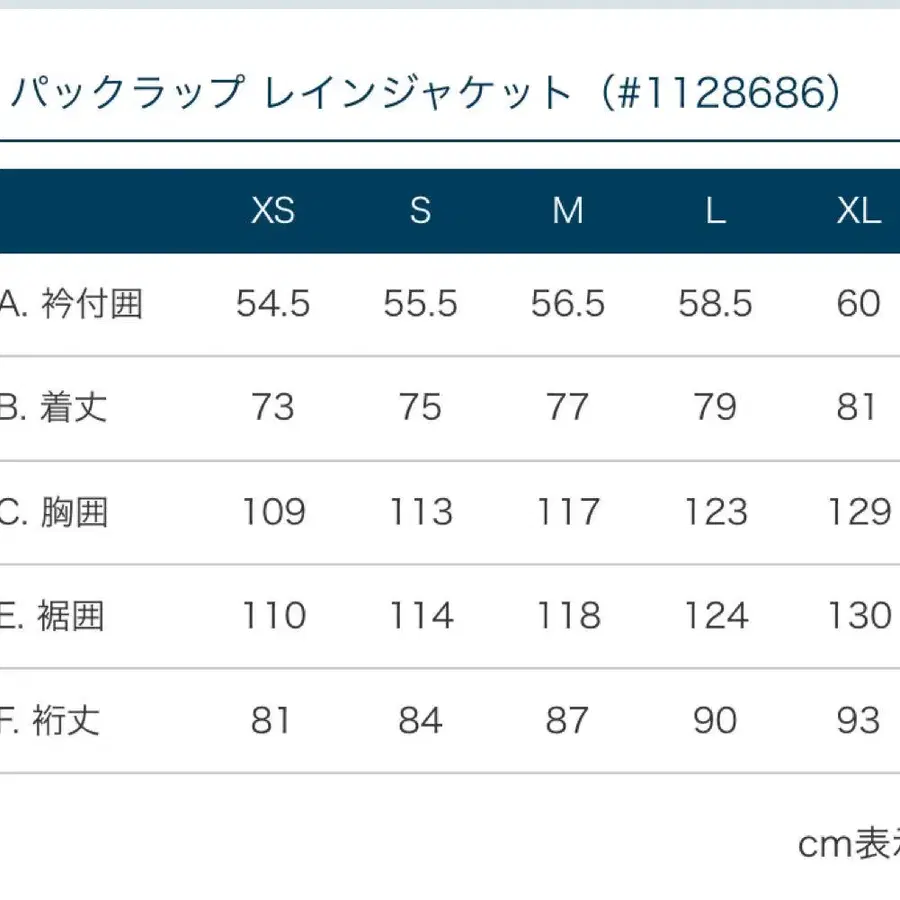Image resolution: width=900 pixels, height=900 pixels.
Task: Click the 54.5 value under XS
Action: 273,304
